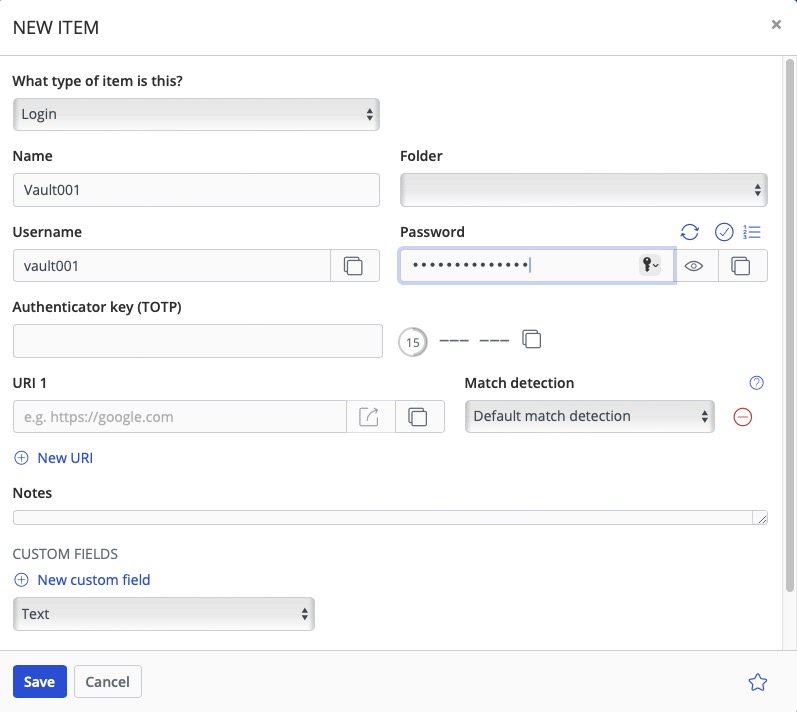Image resolution: width=797 pixels, height=712 pixels.
Task: Click the Cancel button
Action: 108,682
